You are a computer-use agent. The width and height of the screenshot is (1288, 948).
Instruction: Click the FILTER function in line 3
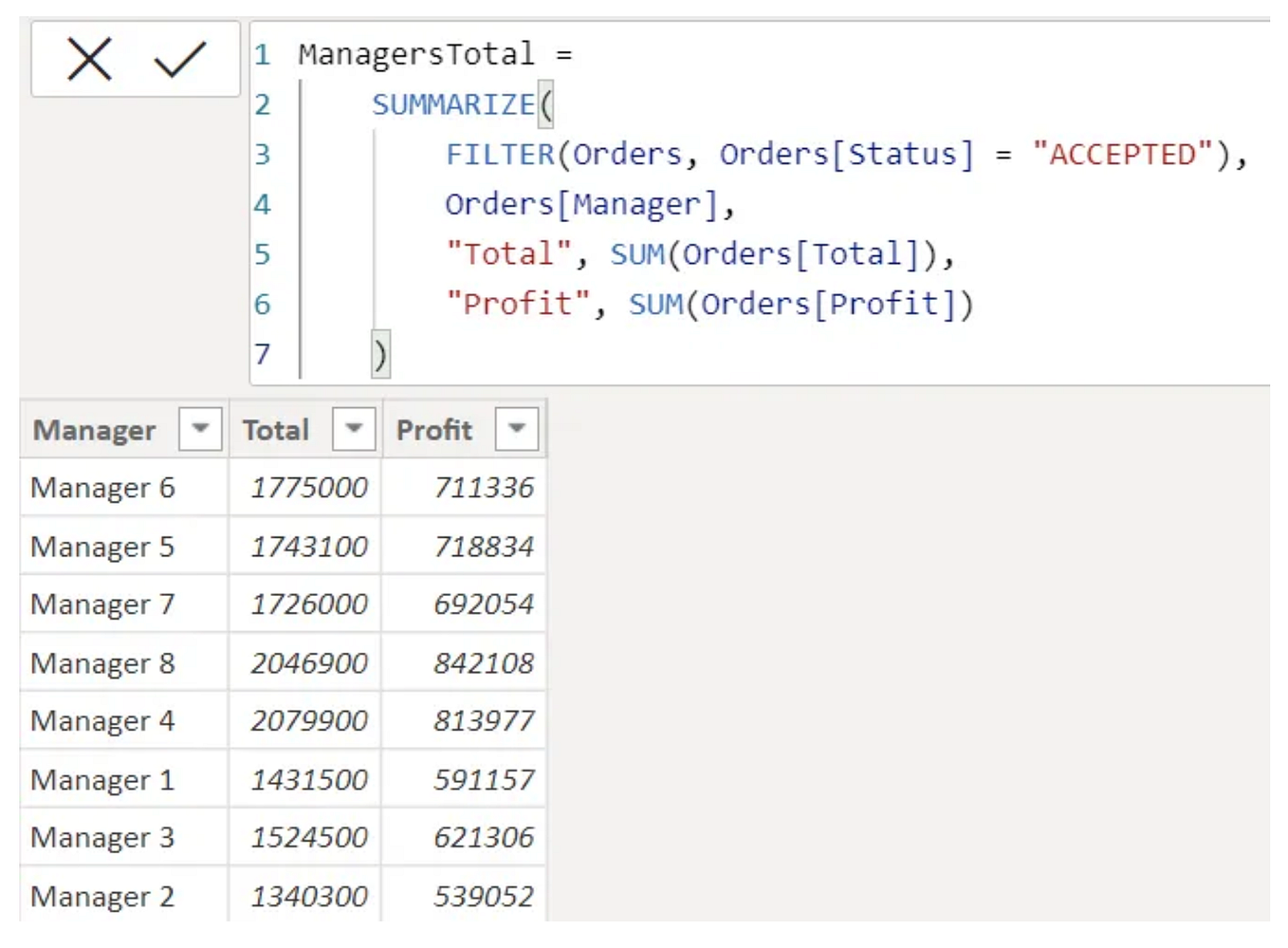pos(500,155)
